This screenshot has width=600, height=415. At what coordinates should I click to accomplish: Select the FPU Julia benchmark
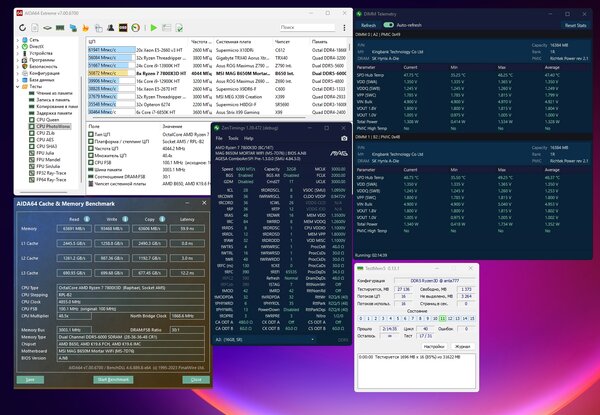coord(46,153)
